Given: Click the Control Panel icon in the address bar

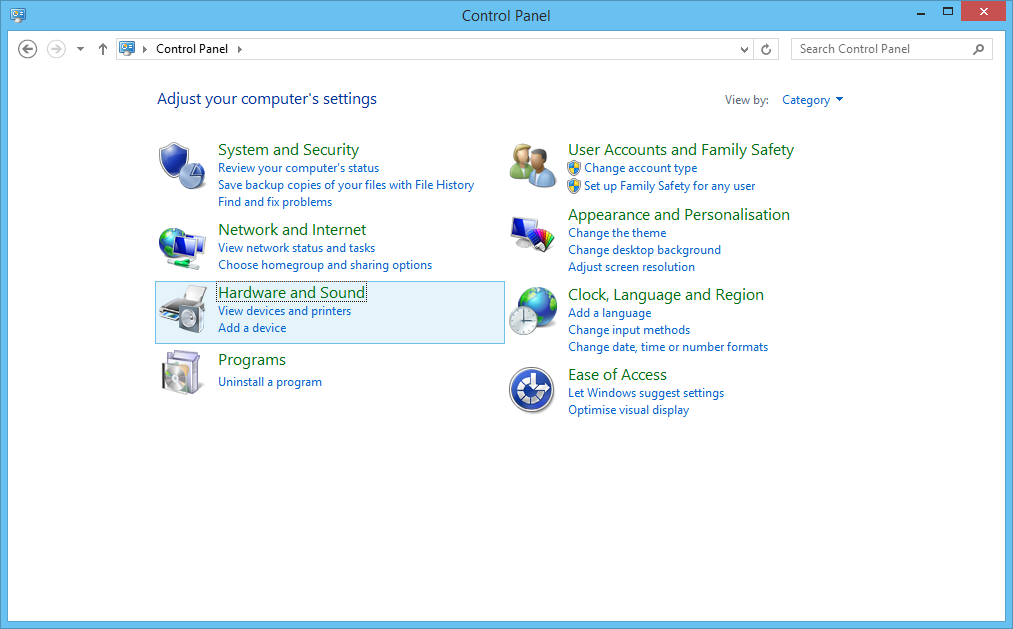Looking at the screenshot, I should [126, 48].
